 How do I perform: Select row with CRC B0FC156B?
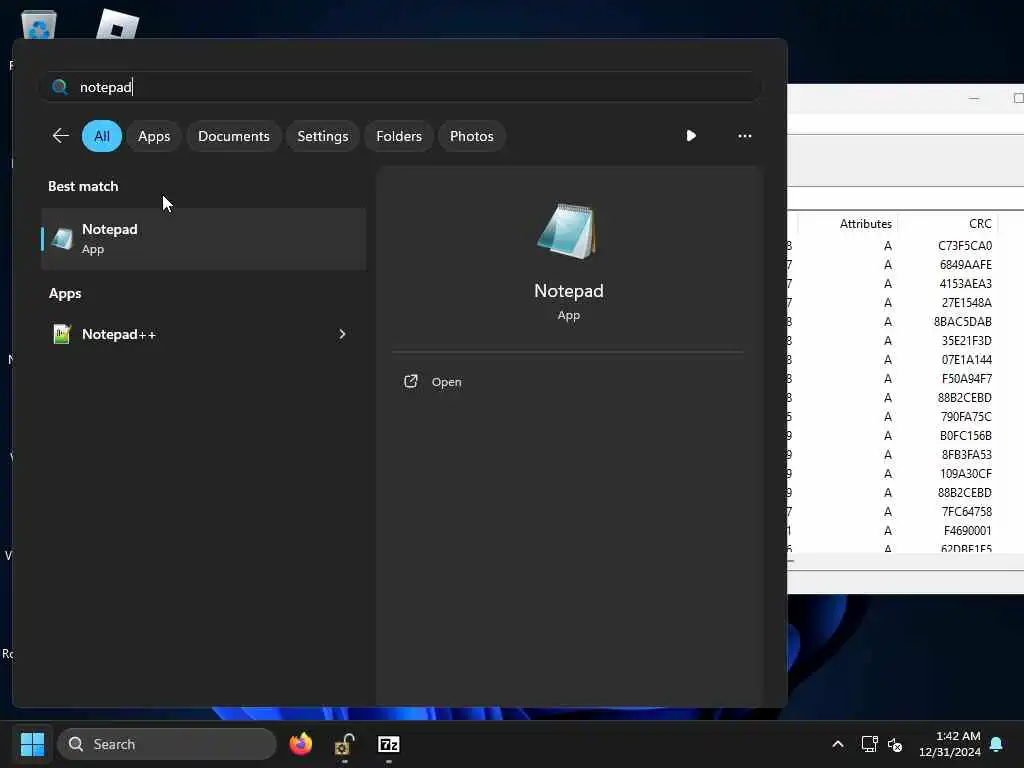pos(906,436)
